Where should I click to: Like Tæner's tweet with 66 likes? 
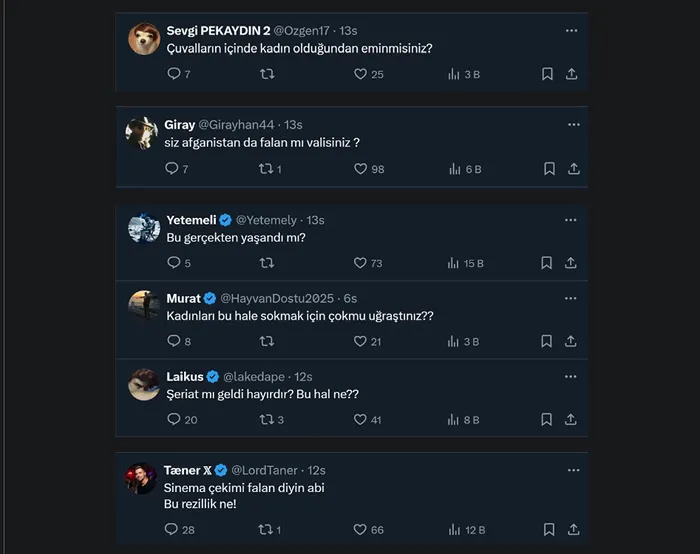point(361,529)
